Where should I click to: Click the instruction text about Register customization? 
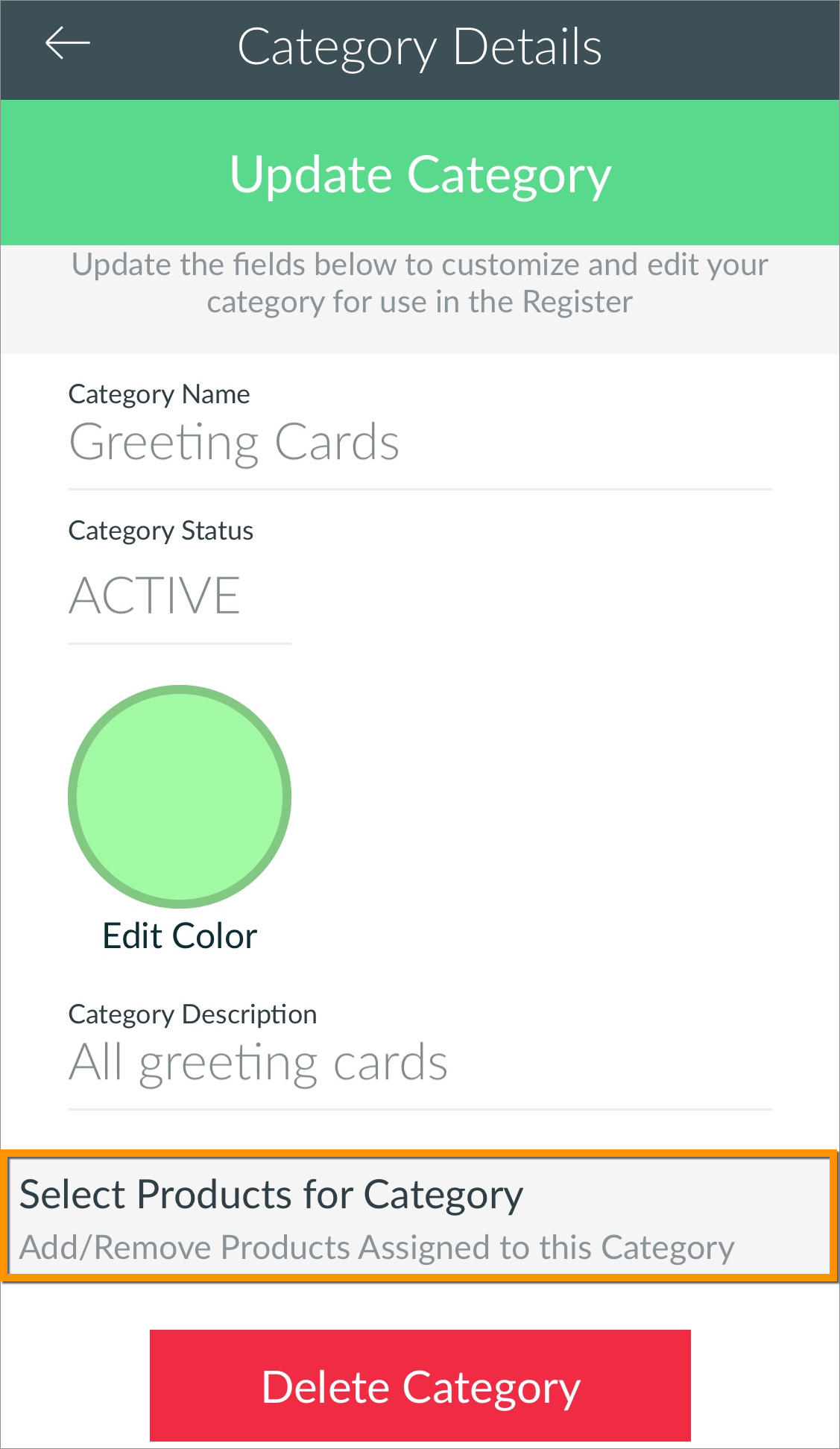[420, 283]
